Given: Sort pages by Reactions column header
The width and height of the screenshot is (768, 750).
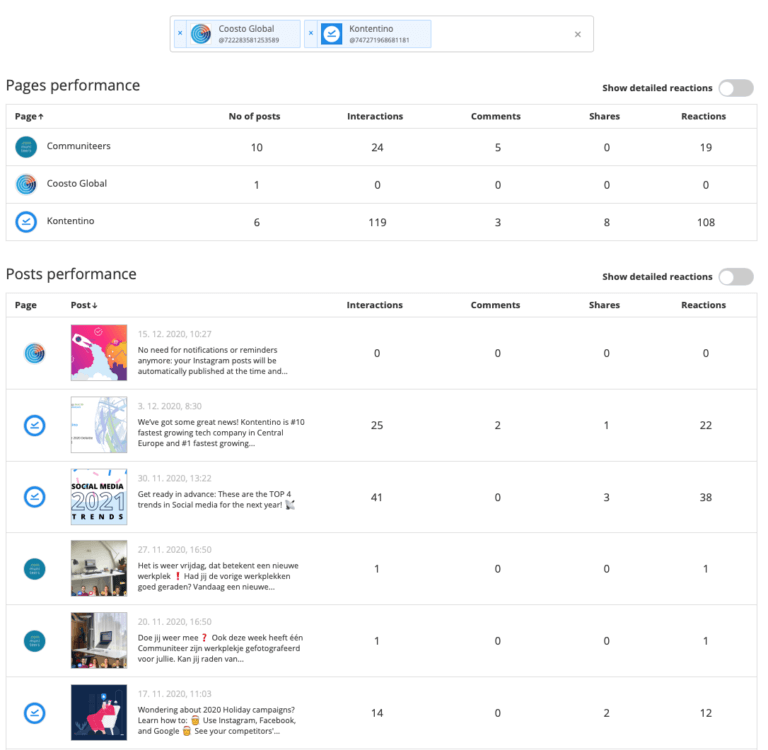Looking at the screenshot, I should click(704, 117).
